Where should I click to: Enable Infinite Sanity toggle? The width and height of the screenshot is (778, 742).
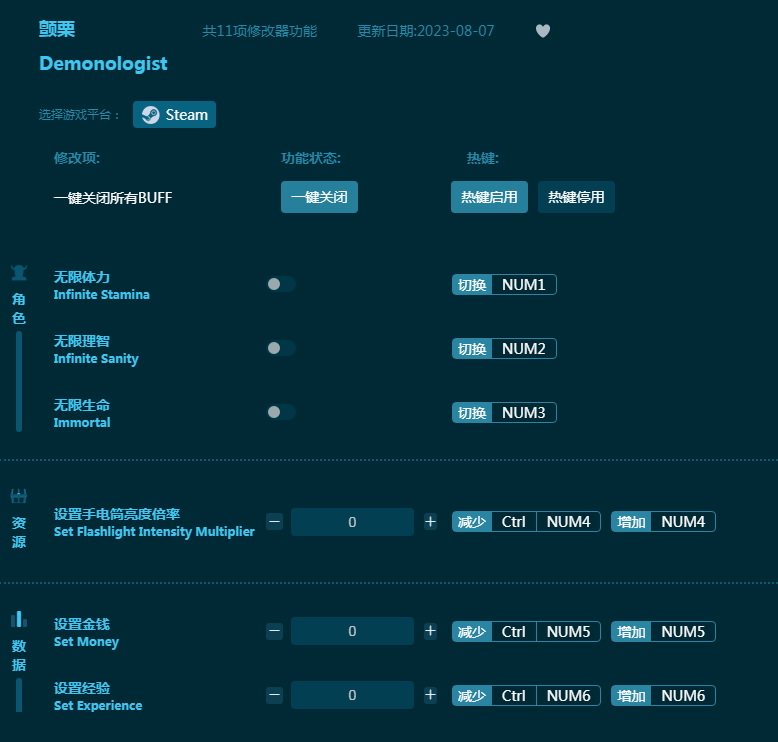[281, 348]
